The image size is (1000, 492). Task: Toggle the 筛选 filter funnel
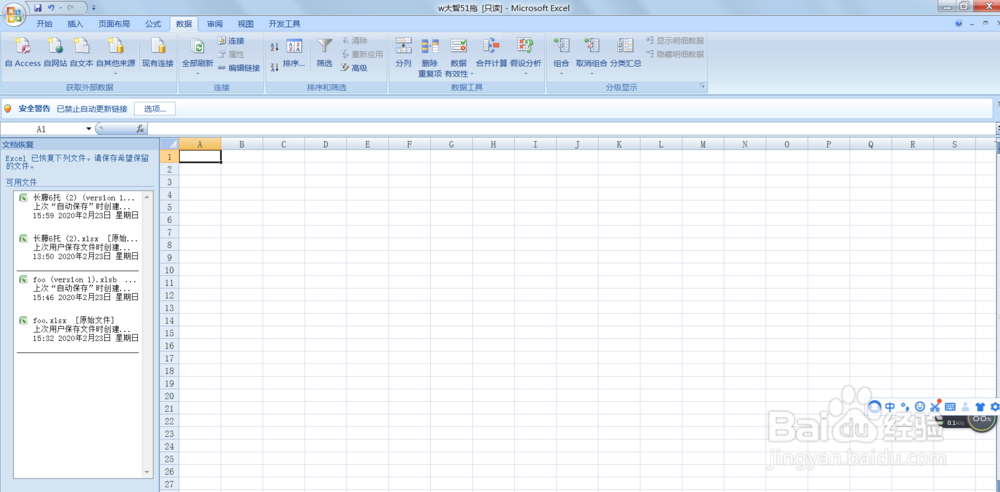pyautogui.click(x=325, y=53)
